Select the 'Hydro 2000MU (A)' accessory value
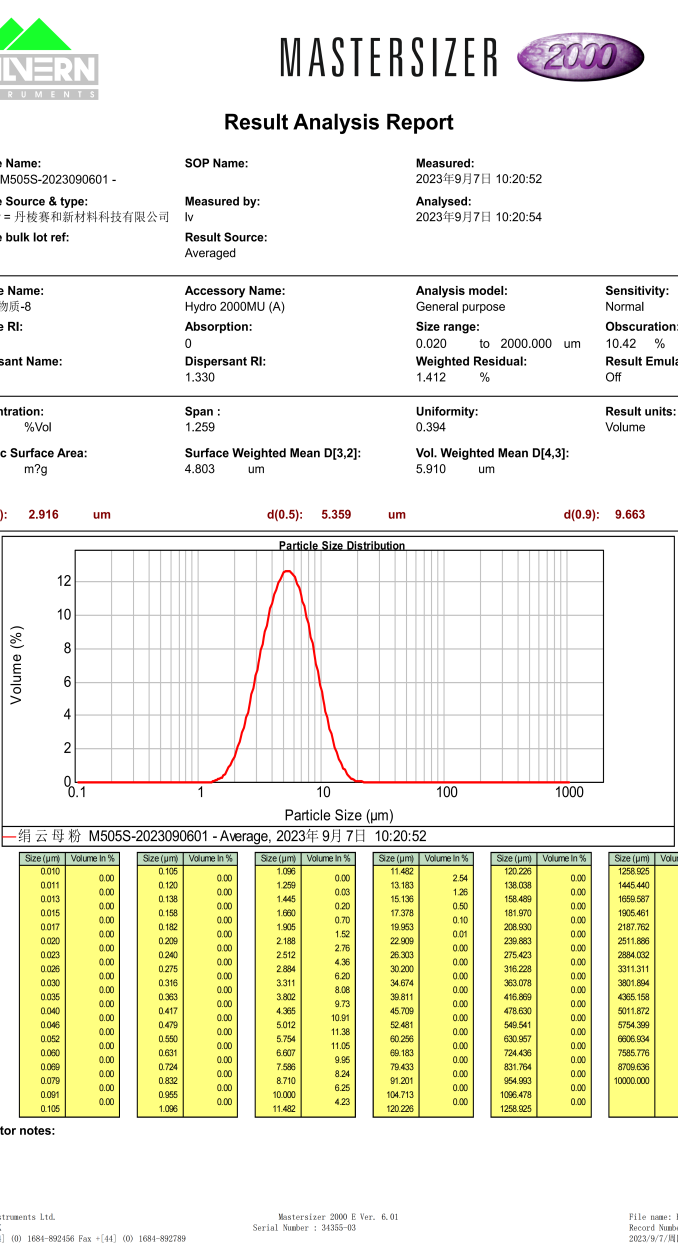 click(x=235, y=307)
